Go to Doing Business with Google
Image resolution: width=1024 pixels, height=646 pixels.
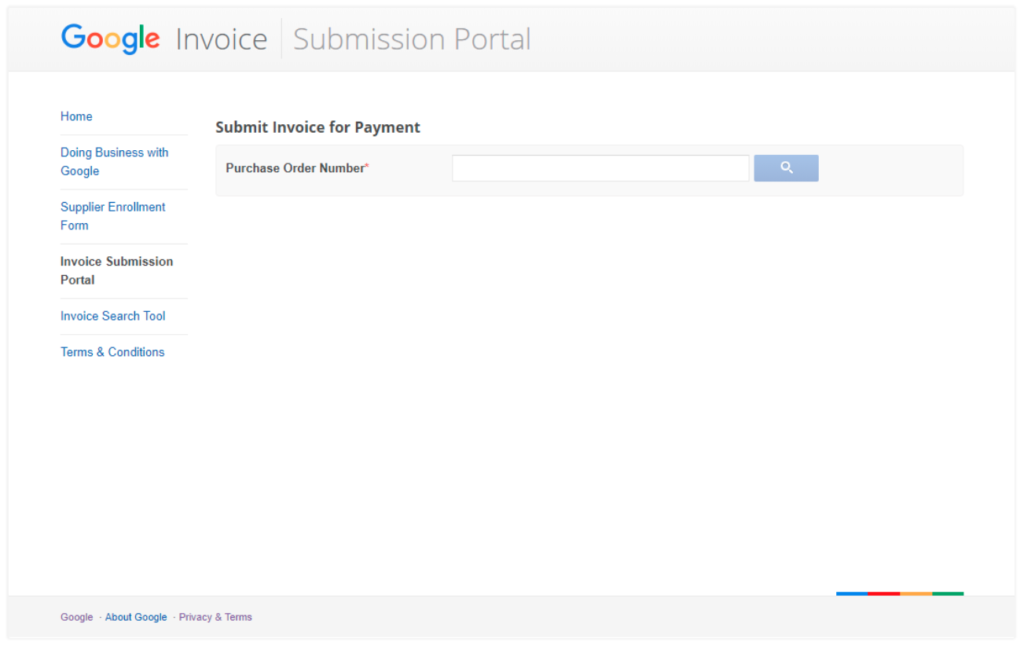(x=114, y=162)
